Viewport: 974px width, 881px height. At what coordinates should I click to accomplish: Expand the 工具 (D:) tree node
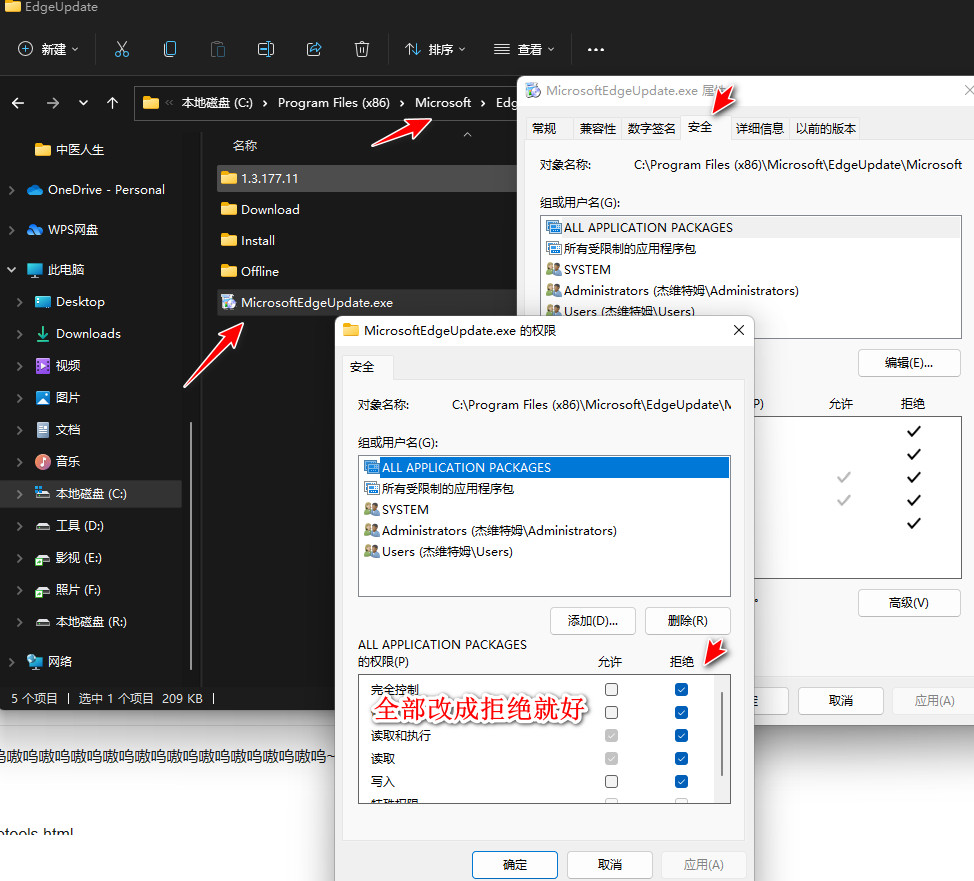coord(19,526)
